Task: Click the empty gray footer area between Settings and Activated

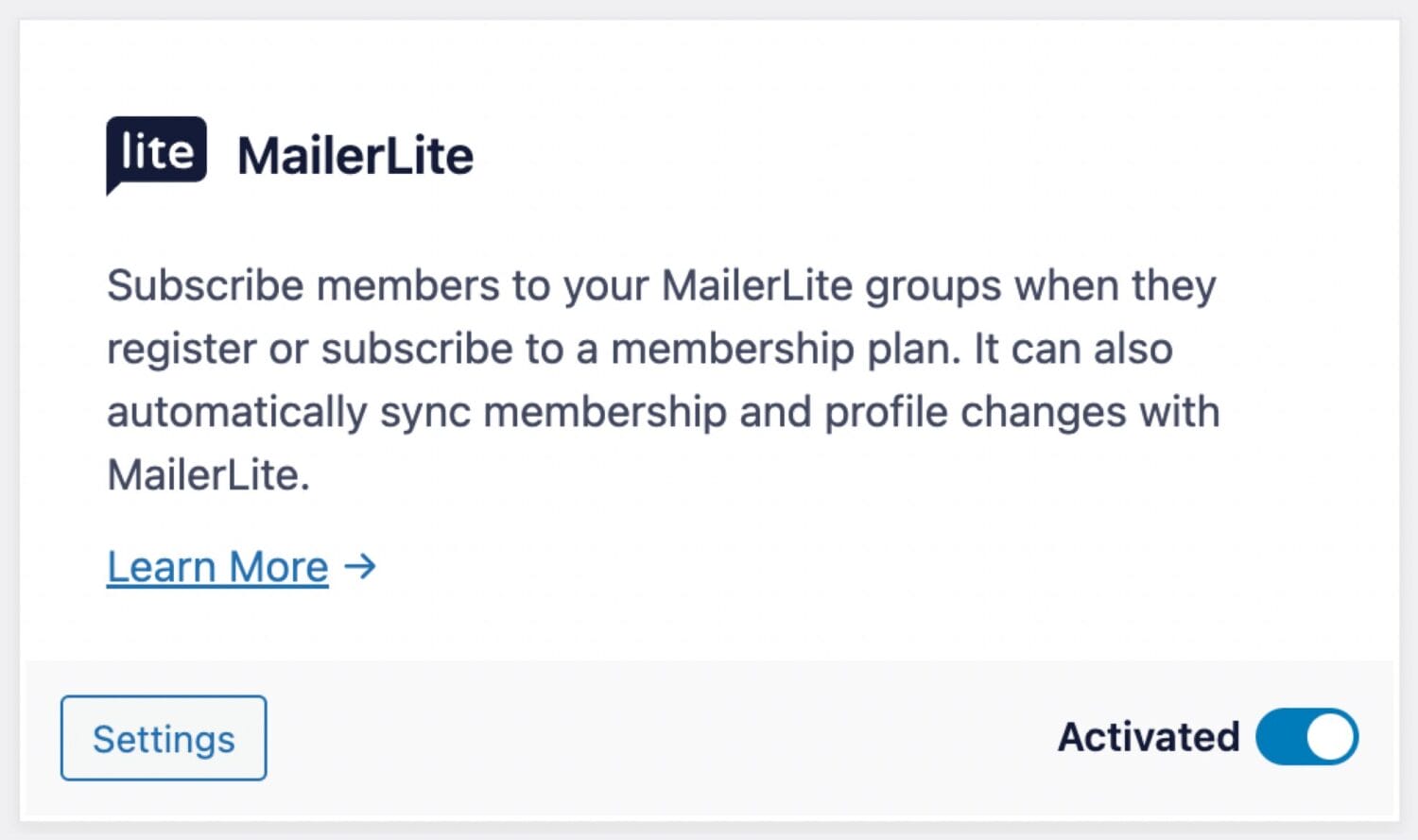Action: click(662, 738)
